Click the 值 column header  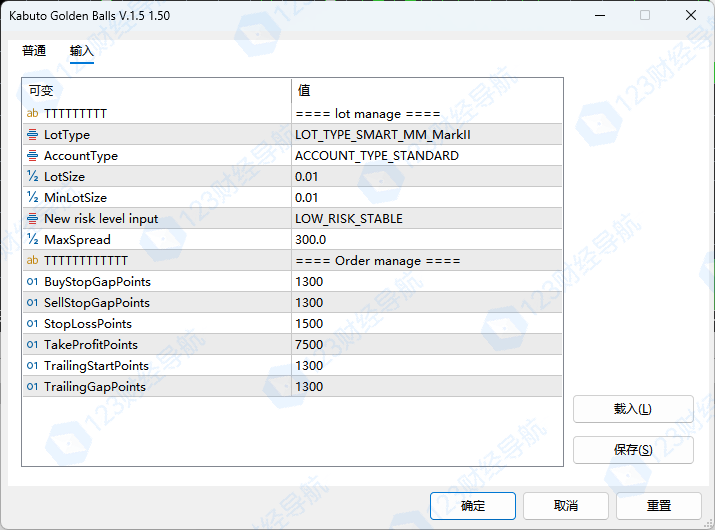tap(426, 91)
